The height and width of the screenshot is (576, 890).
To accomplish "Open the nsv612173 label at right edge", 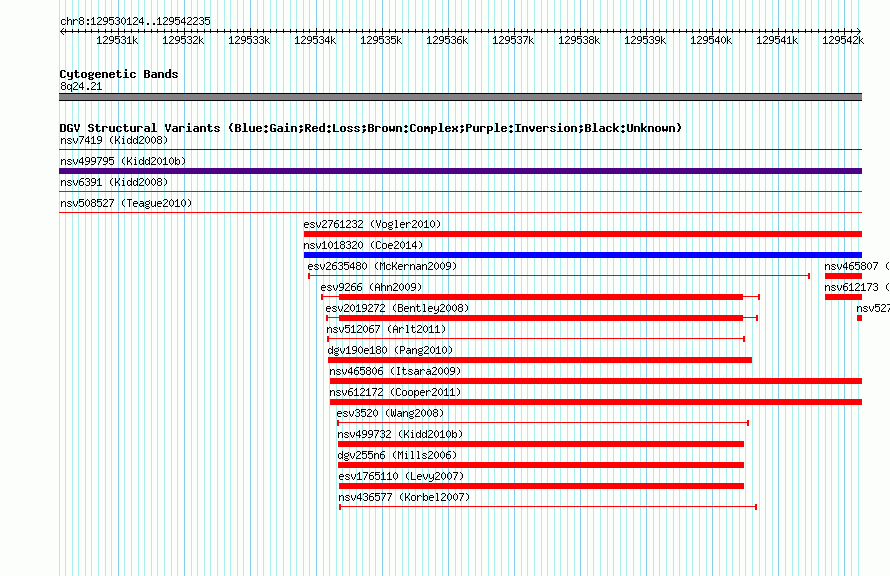I will coord(857,287).
